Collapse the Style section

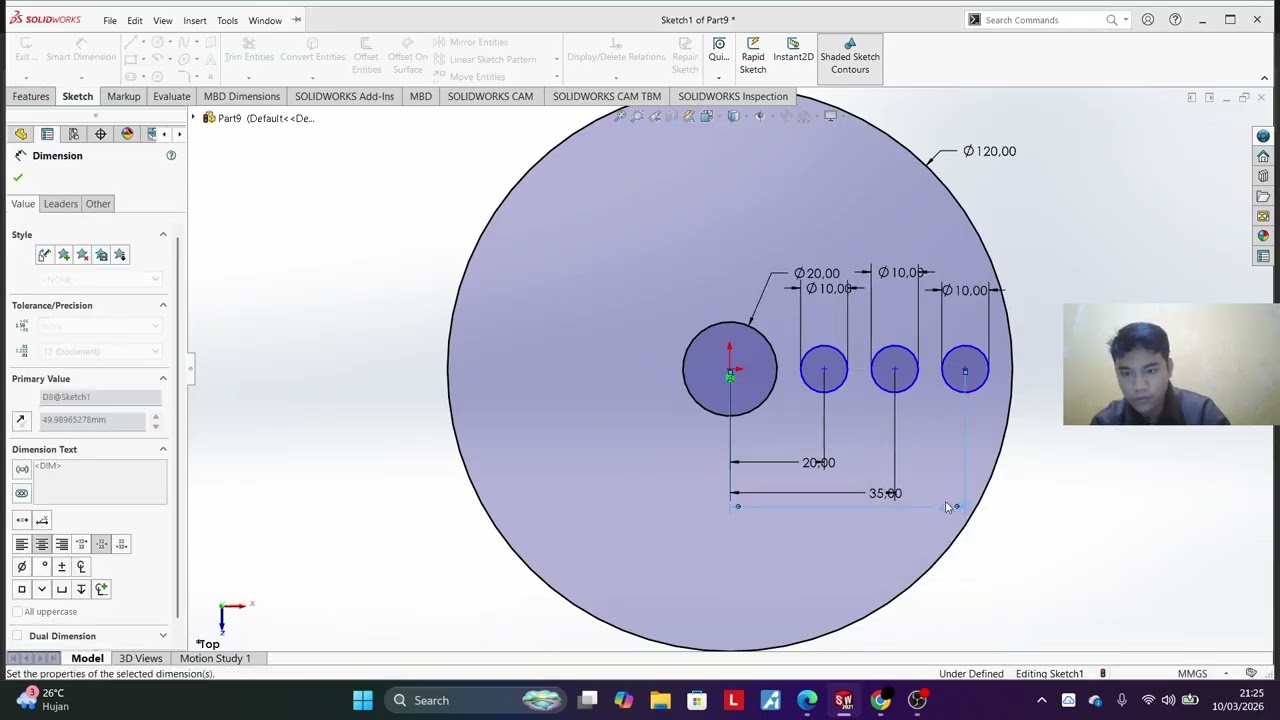[163, 234]
